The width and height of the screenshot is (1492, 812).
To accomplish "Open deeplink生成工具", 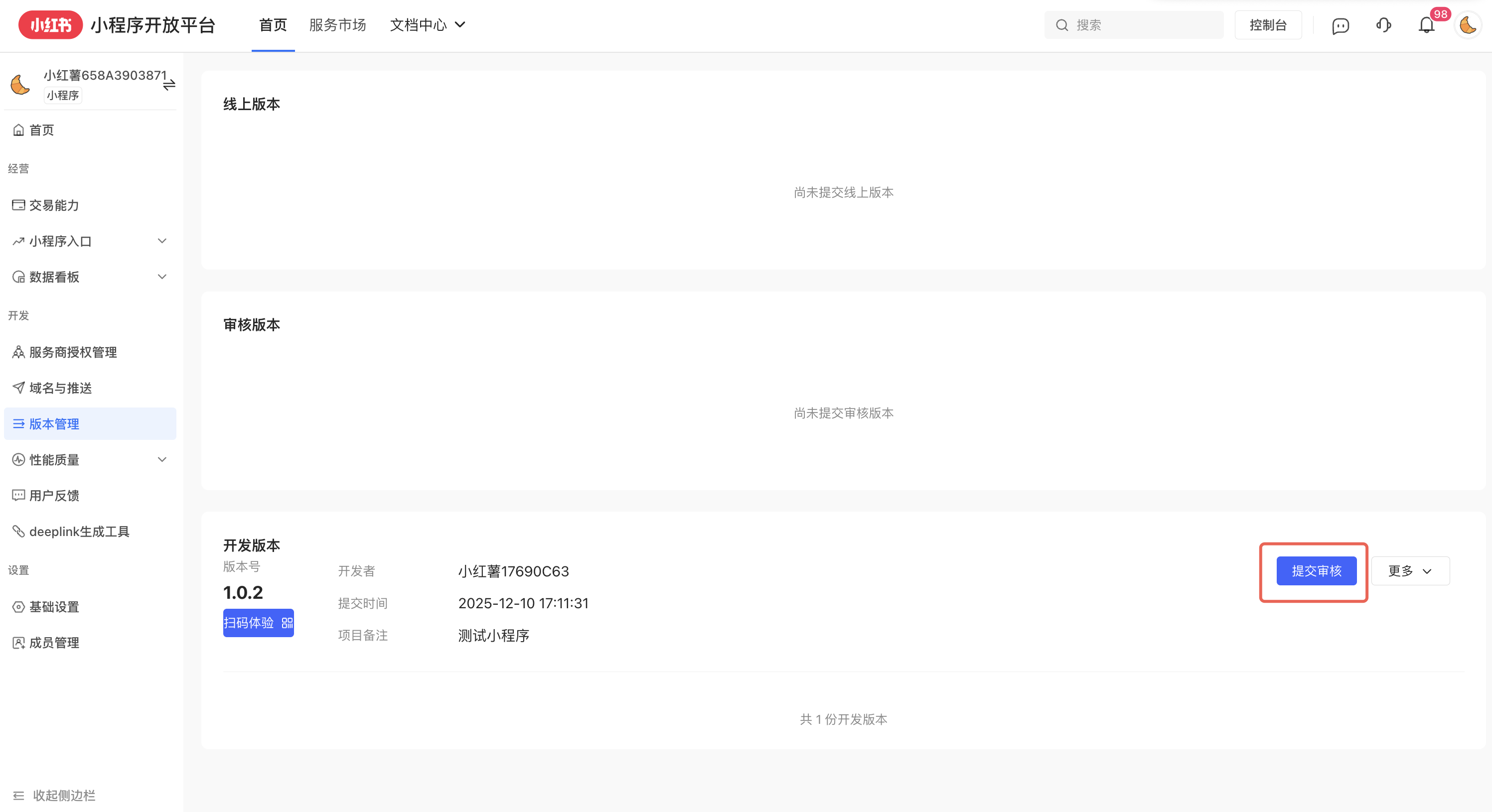I will point(79,531).
